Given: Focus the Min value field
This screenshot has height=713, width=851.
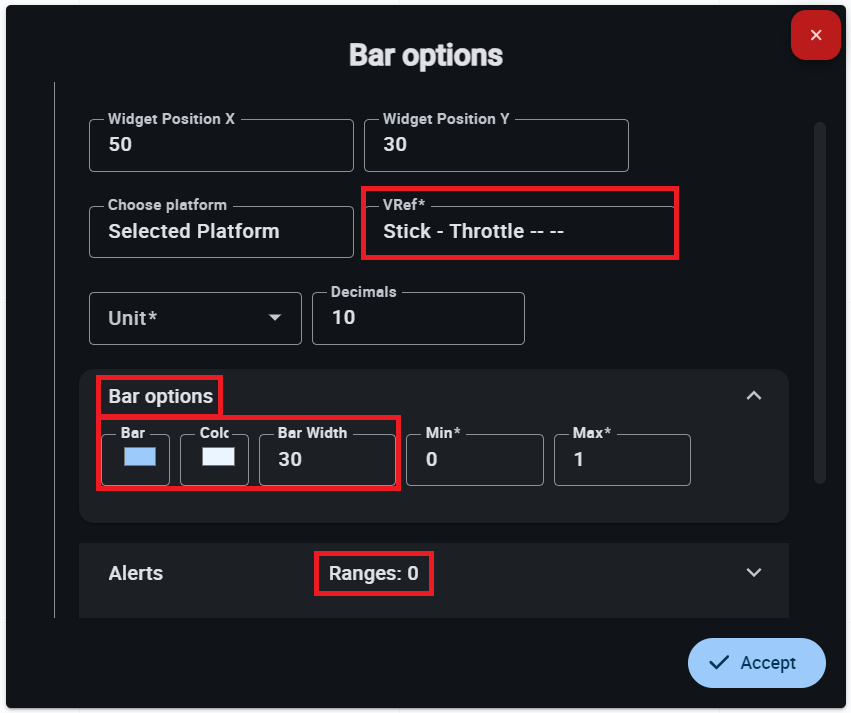Looking at the screenshot, I should pos(474,460).
